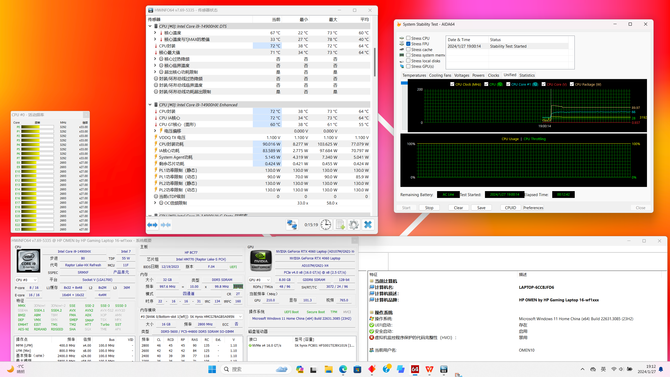Open Copilot from the taskbar

(x=299, y=369)
